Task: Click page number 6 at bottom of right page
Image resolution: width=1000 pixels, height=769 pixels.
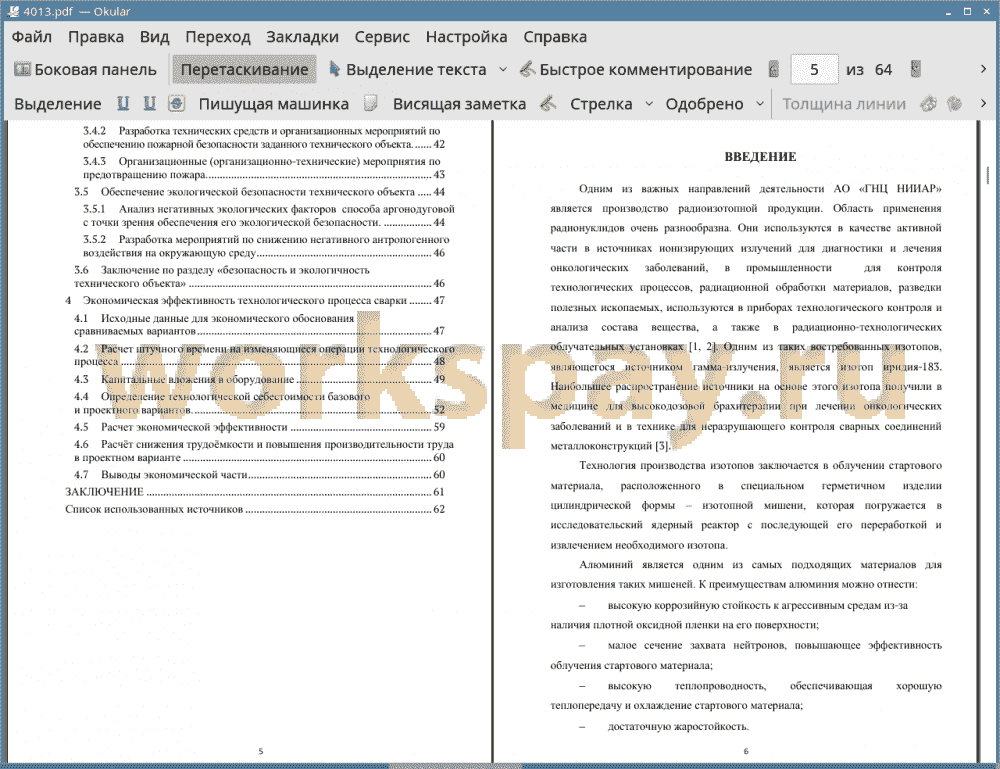Action: pos(746,751)
